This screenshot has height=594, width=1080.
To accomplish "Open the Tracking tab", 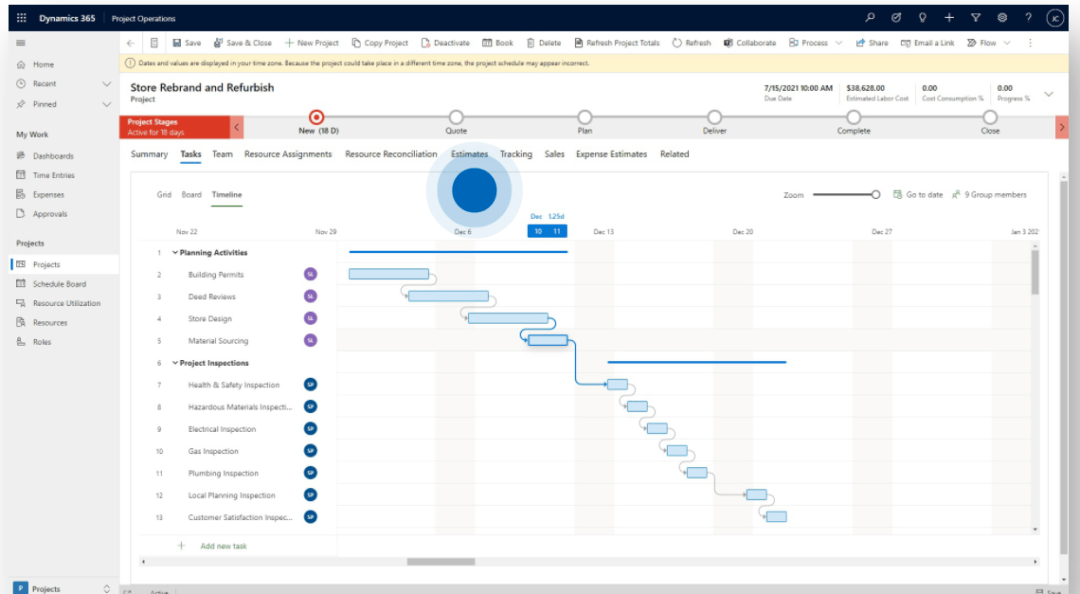I will (516, 154).
